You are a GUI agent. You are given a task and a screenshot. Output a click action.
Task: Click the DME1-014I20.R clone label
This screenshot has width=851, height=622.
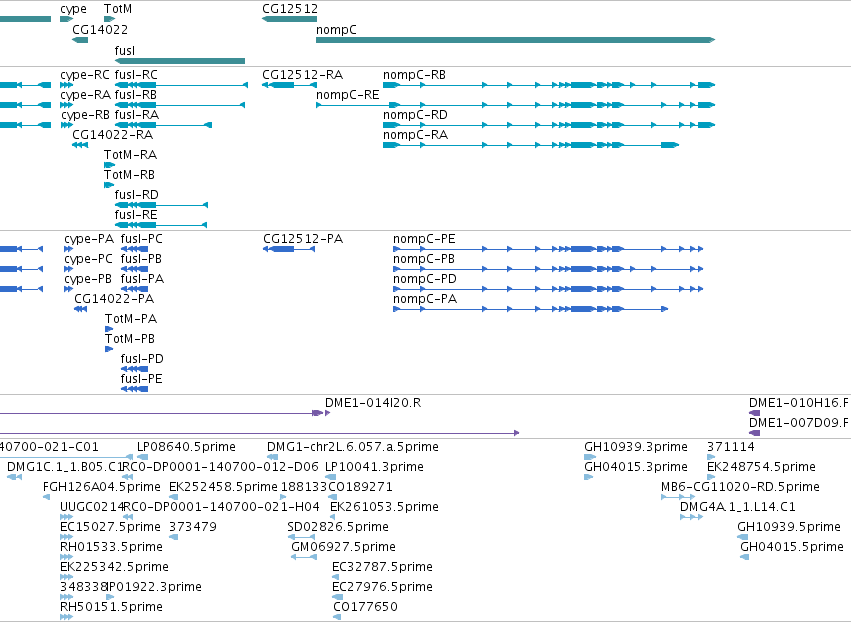click(x=373, y=403)
